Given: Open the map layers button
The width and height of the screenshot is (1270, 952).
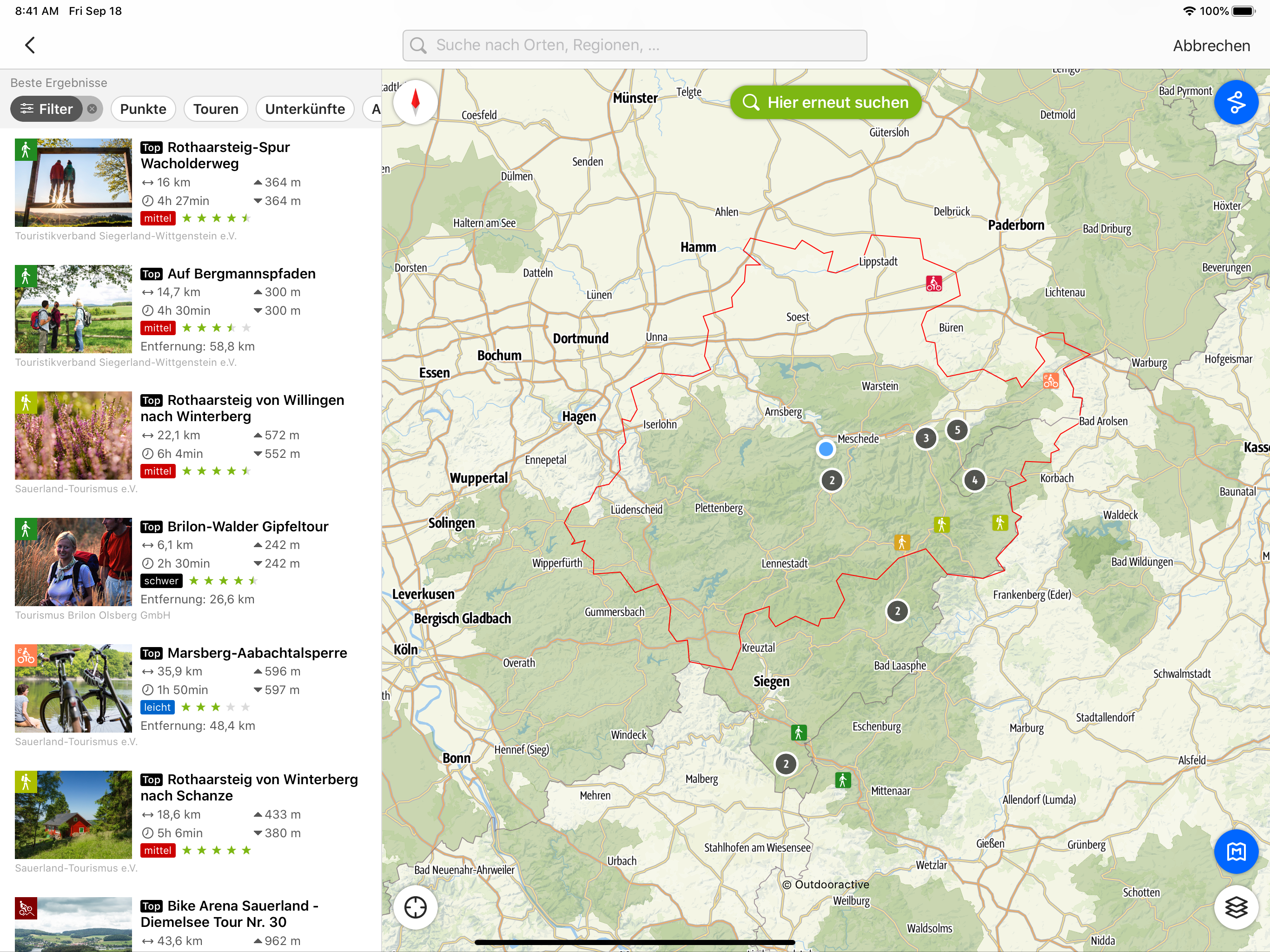Looking at the screenshot, I should [1236, 907].
